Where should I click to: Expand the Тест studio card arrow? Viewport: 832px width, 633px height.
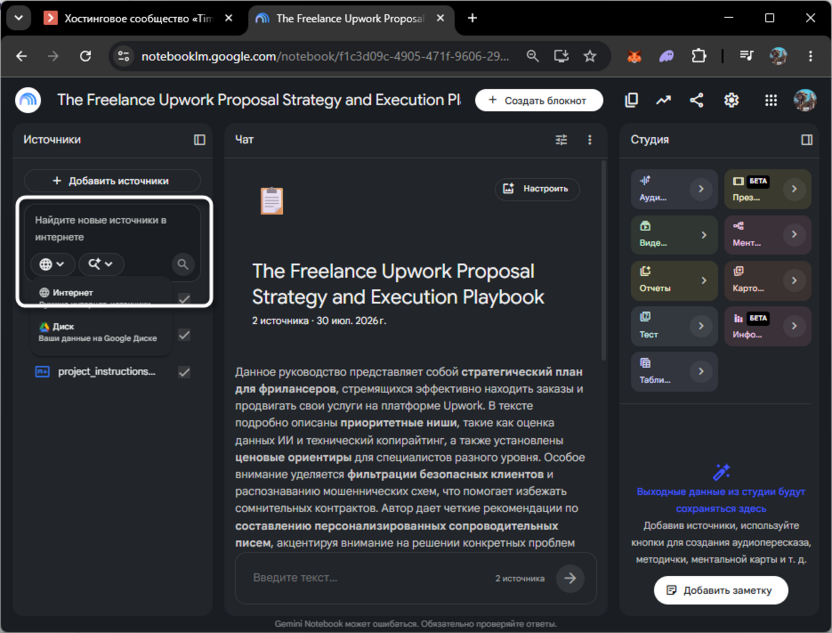tap(701, 326)
